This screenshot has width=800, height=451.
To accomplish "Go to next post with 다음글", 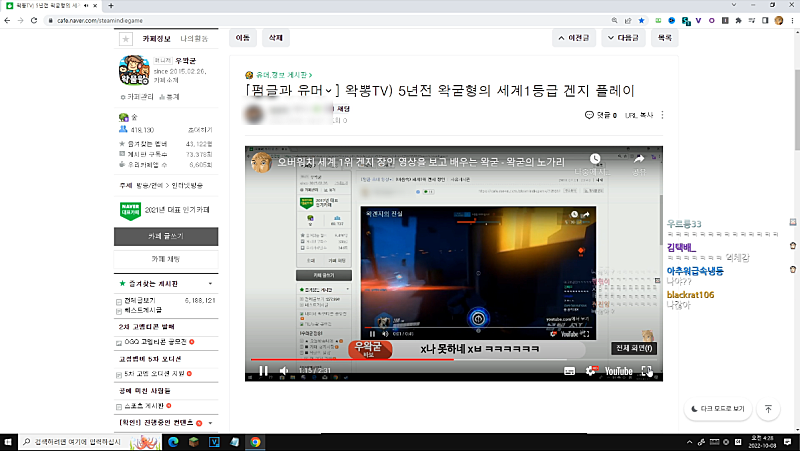I will point(623,38).
